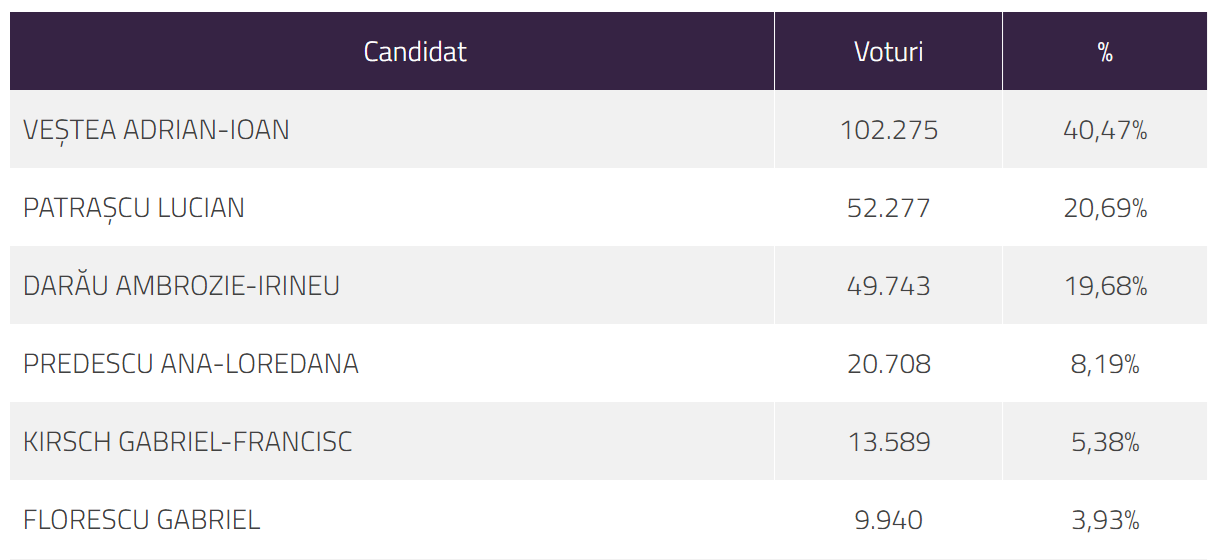Select PREDESCU ANA-LOREDANA candidate name

pyautogui.click(x=190, y=364)
